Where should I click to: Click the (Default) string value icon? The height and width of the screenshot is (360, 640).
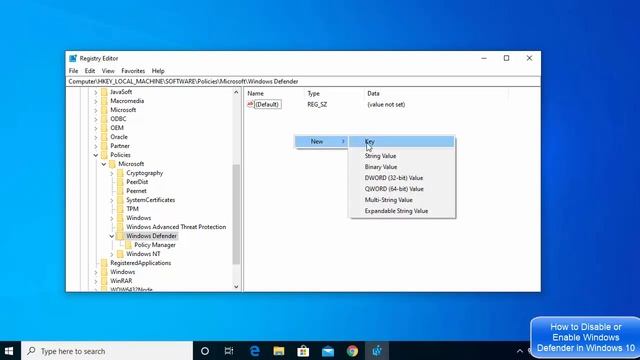250,104
